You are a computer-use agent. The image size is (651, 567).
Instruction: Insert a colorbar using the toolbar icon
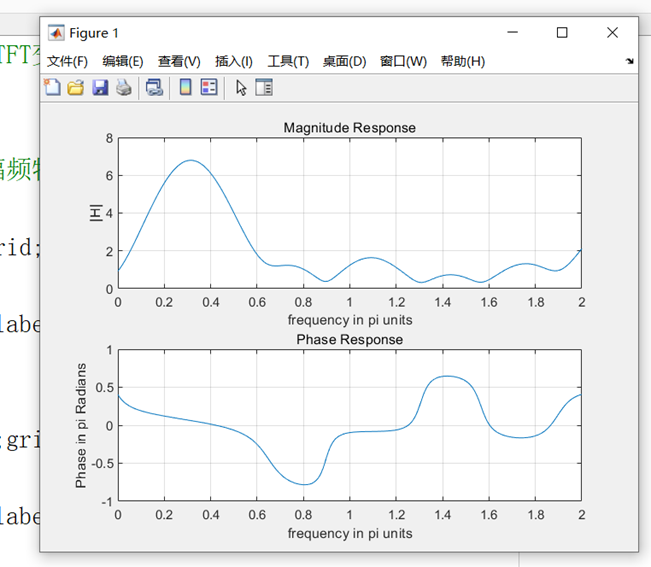coord(185,87)
